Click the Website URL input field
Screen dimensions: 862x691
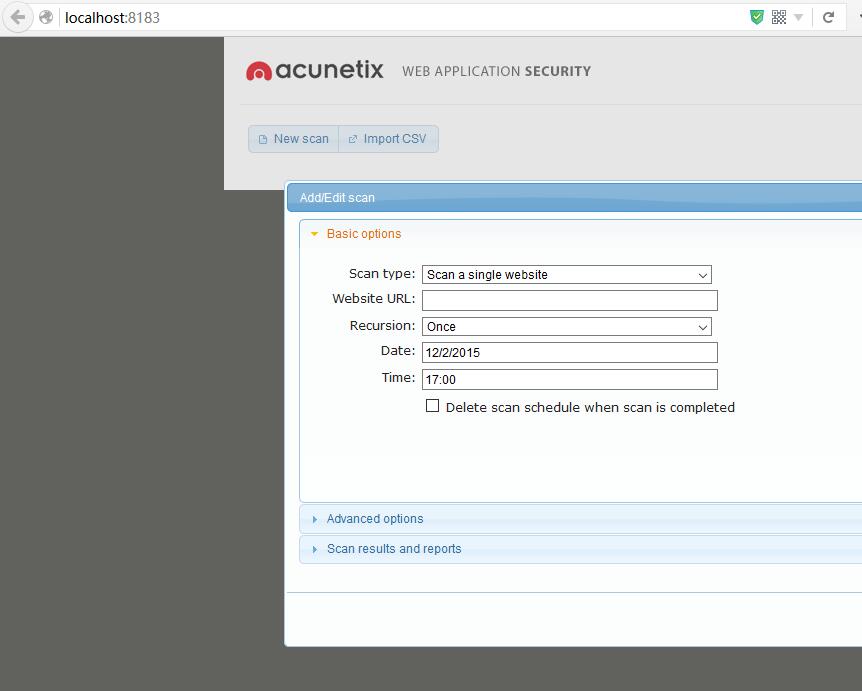click(x=569, y=300)
